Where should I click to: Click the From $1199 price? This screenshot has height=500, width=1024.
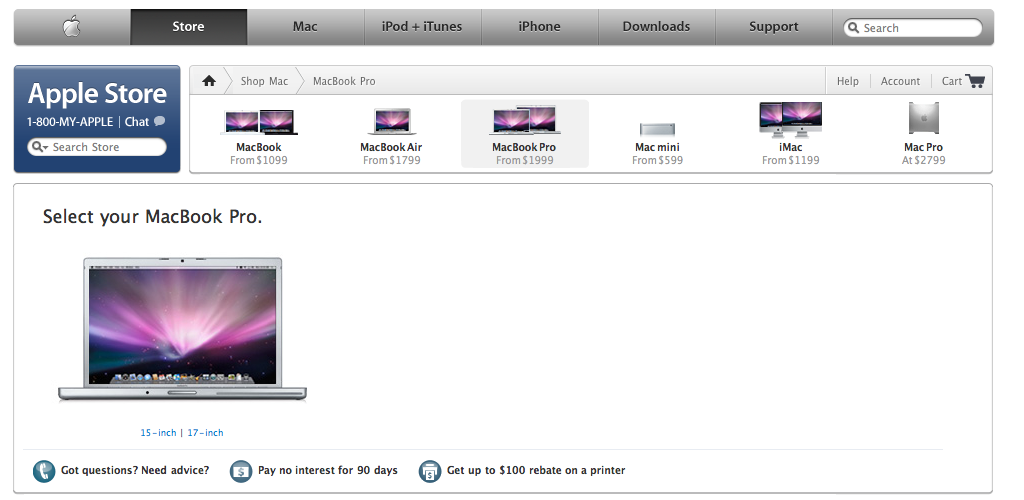click(791, 160)
